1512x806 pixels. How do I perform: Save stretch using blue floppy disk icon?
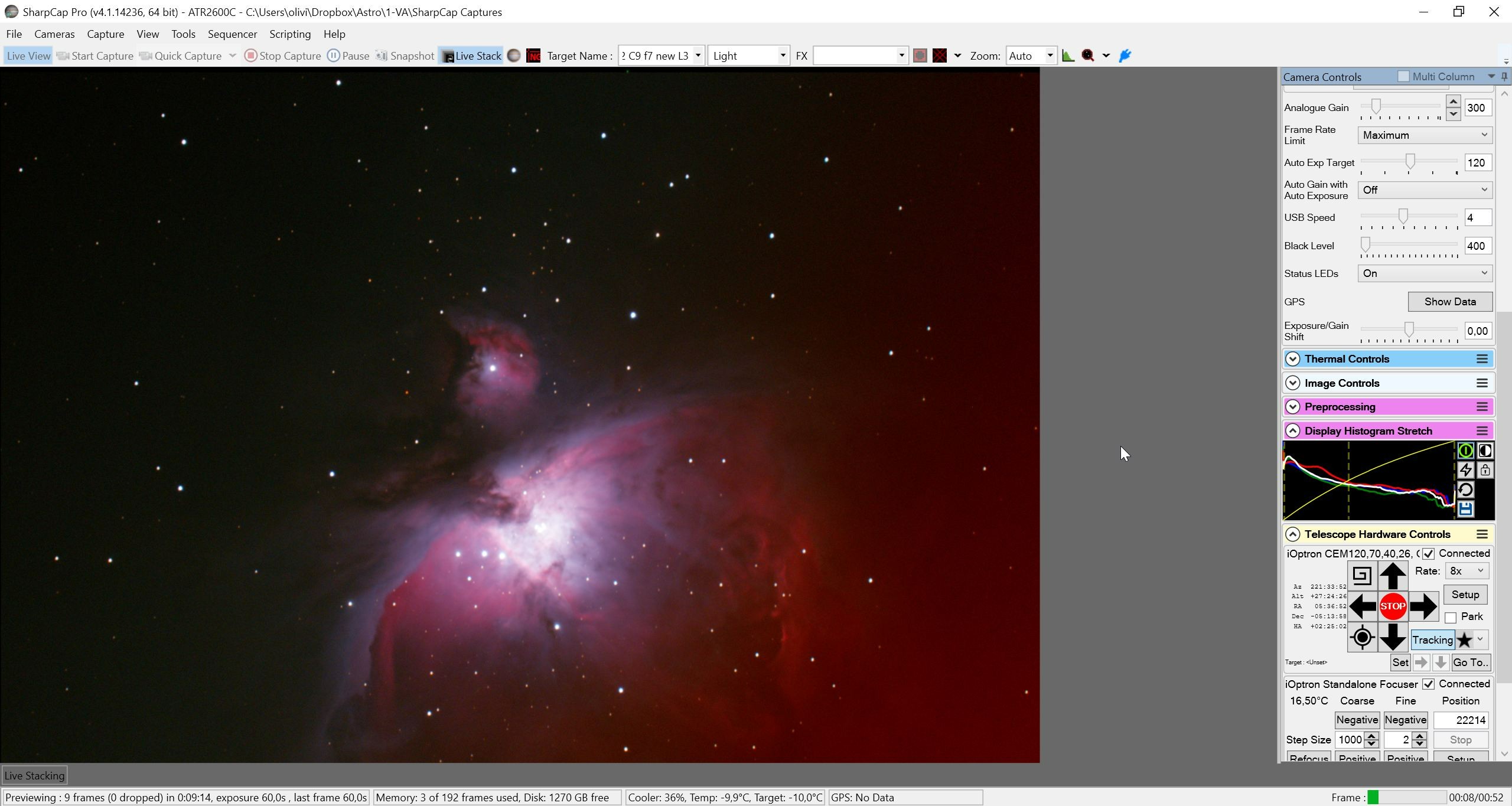(1465, 509)
